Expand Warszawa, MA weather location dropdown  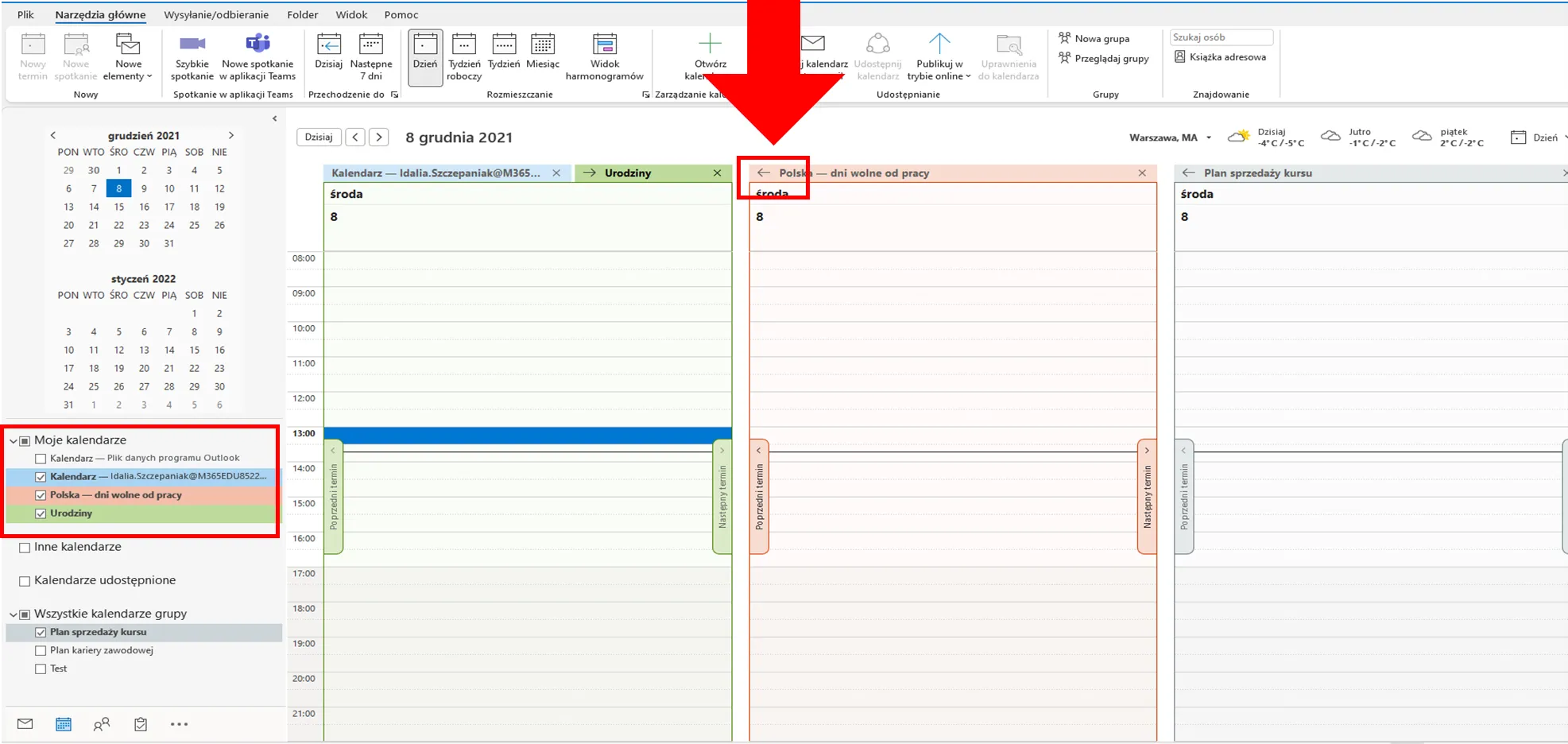[1209, 138]
